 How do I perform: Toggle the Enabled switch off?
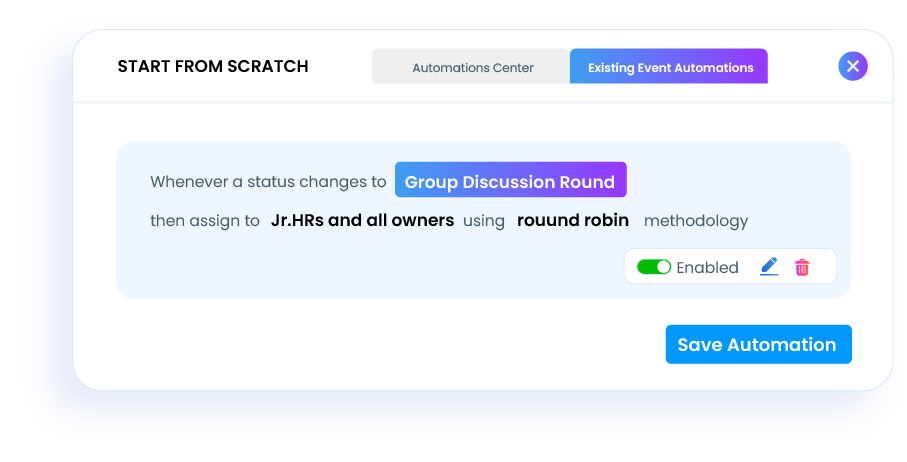[654, 267]
